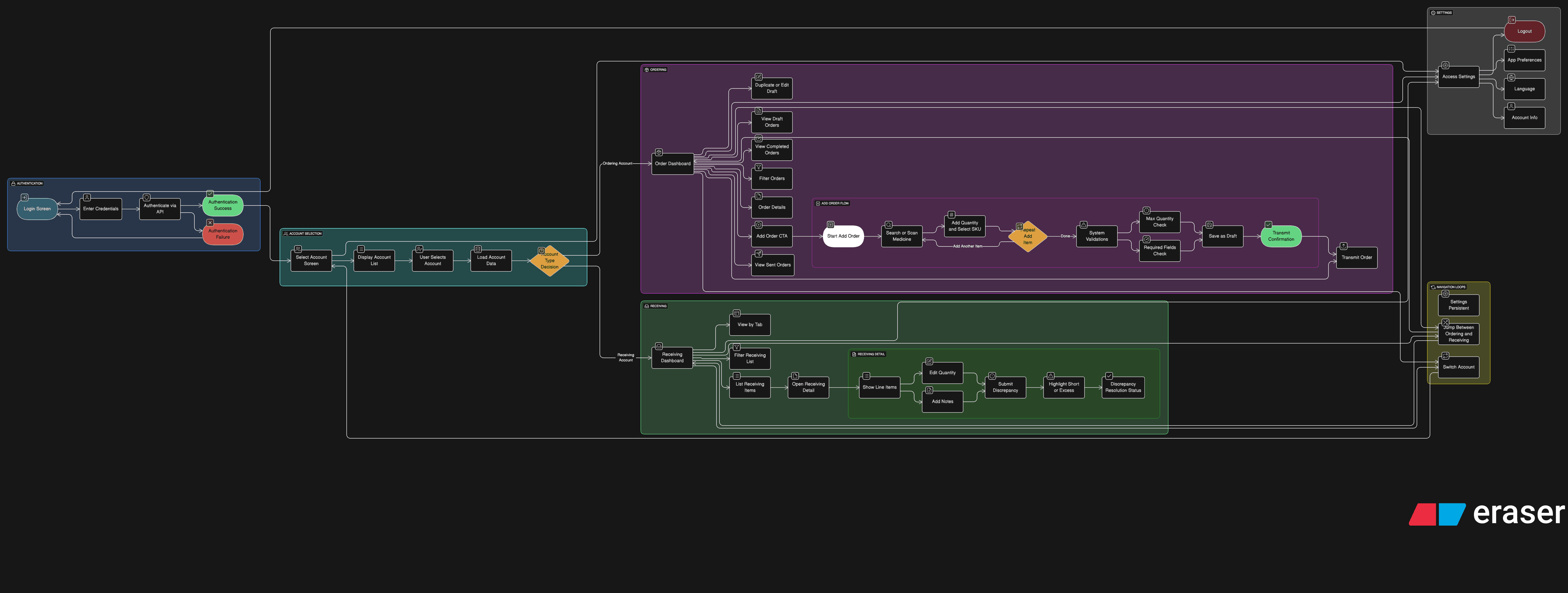
Task: Click the X icon on Authentication Failure
Action: (210, 223)
